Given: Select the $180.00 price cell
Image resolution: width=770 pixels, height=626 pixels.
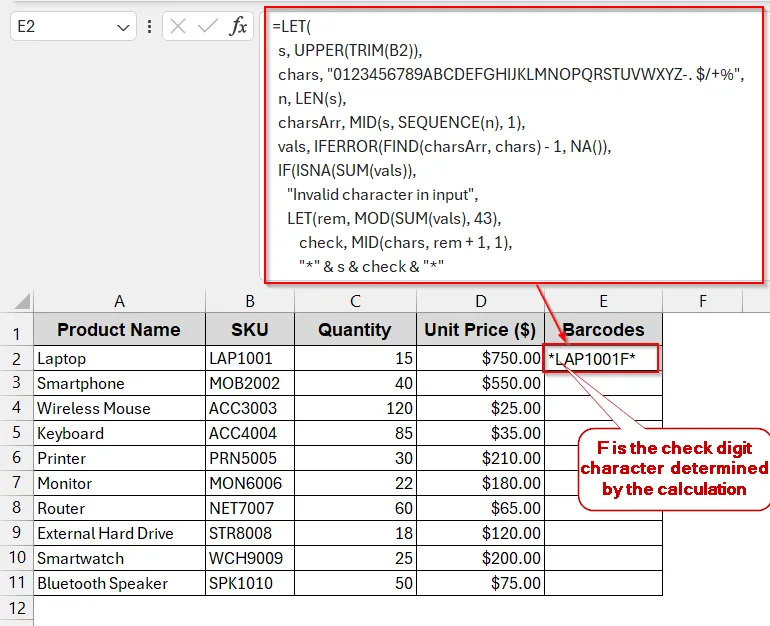Looking at the screenshot, I should click(x=481, y=484).
